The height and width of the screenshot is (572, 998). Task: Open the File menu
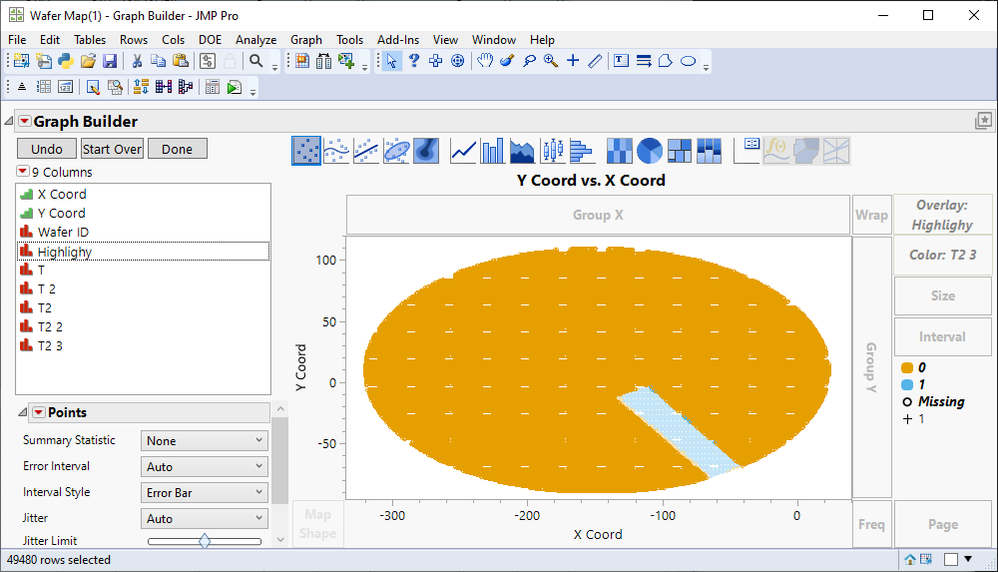pos(17,39)
